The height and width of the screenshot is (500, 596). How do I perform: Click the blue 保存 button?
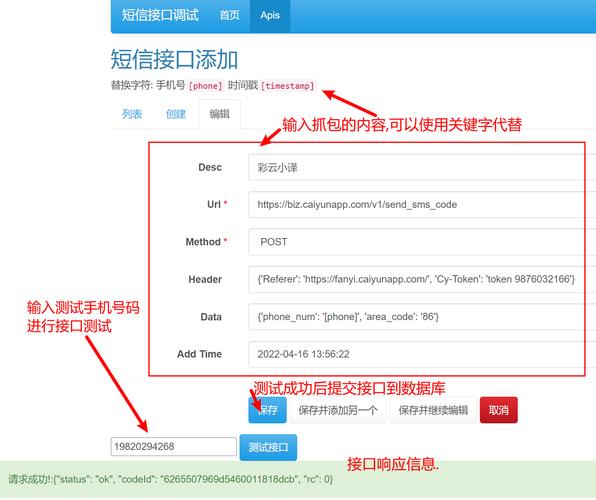[268, 410]
